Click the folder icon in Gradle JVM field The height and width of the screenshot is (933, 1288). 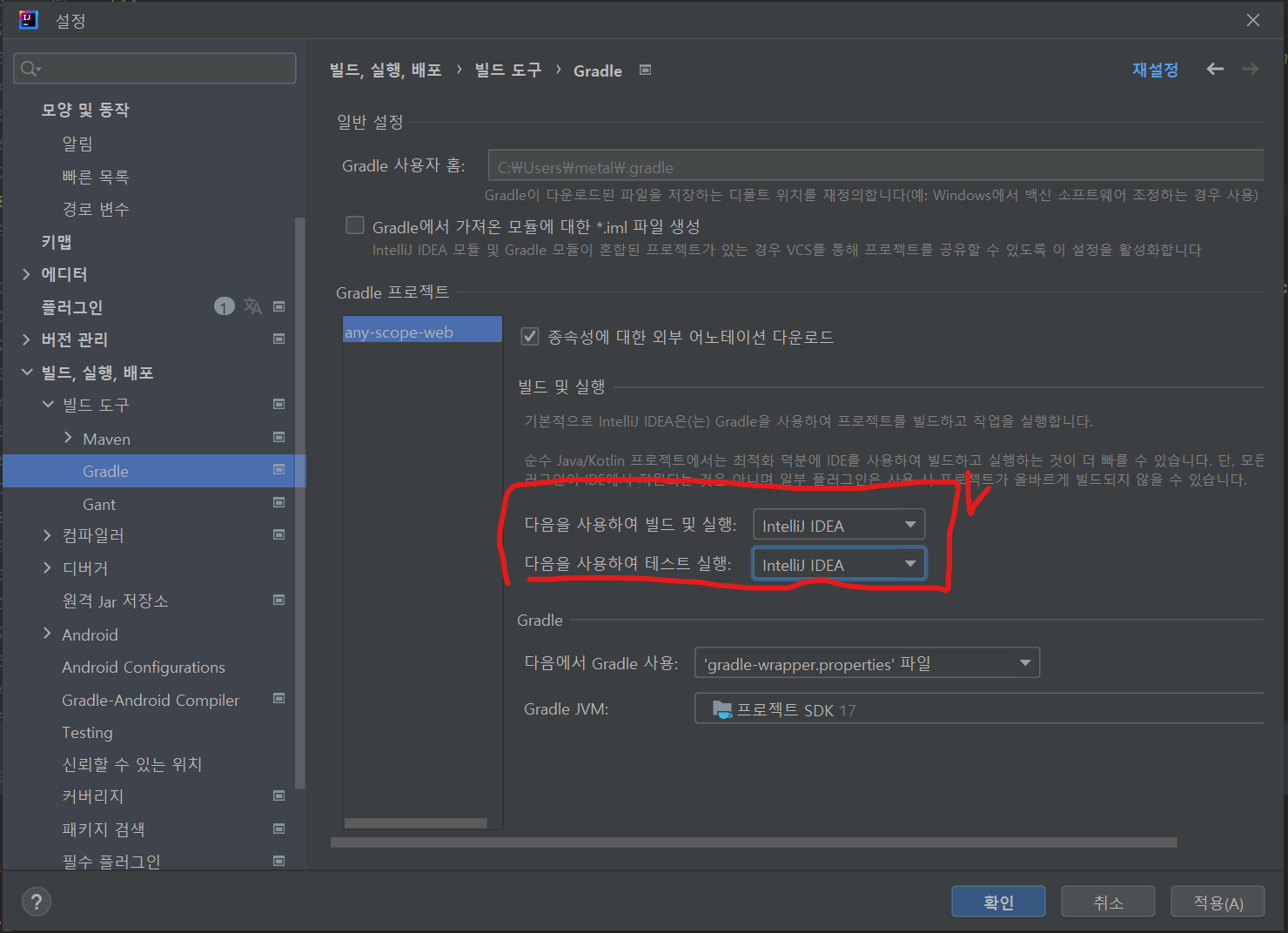coord(722,709)
